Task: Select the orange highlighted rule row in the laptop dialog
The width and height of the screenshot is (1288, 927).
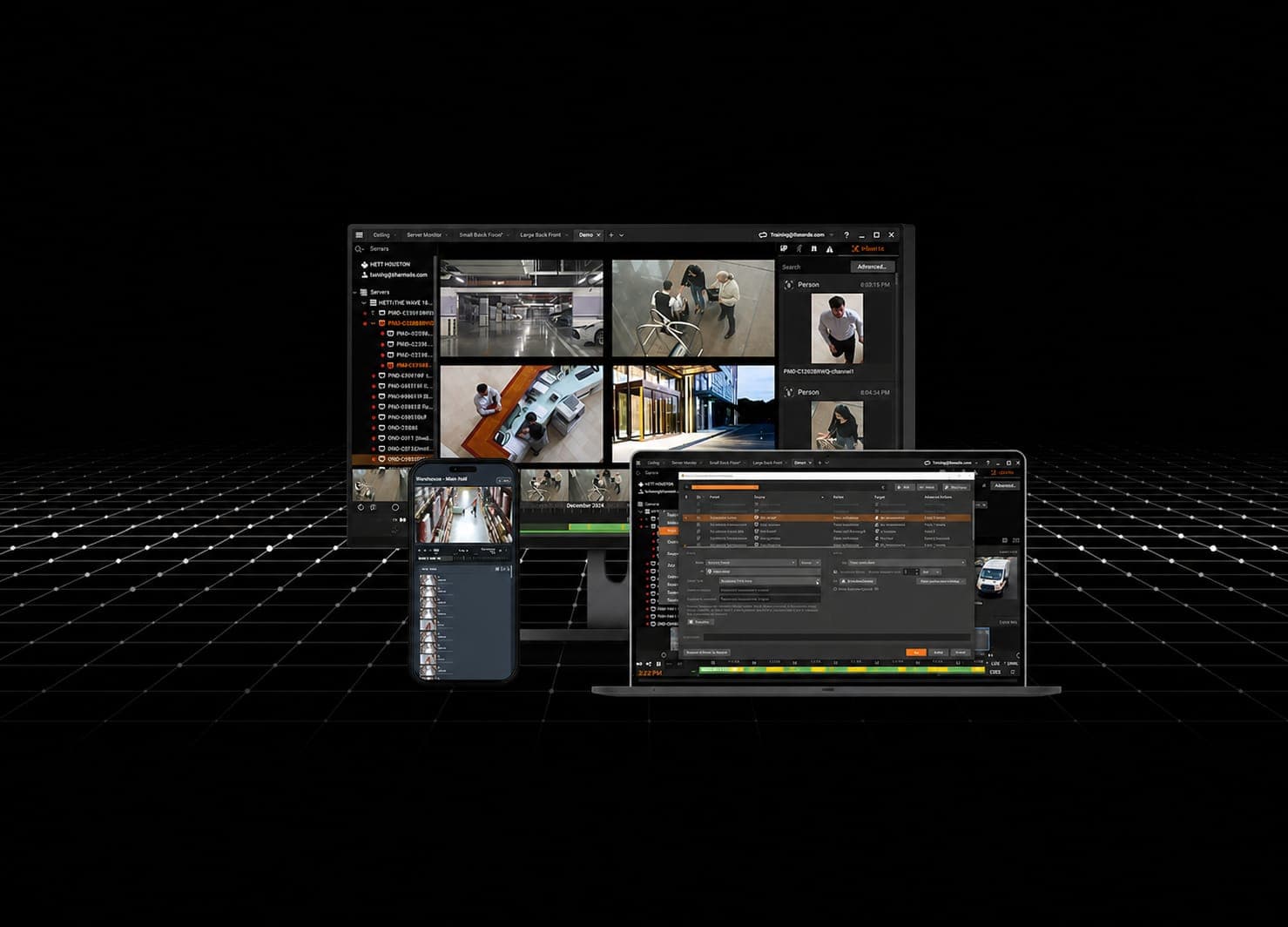Action: click(x=826, y=518)
